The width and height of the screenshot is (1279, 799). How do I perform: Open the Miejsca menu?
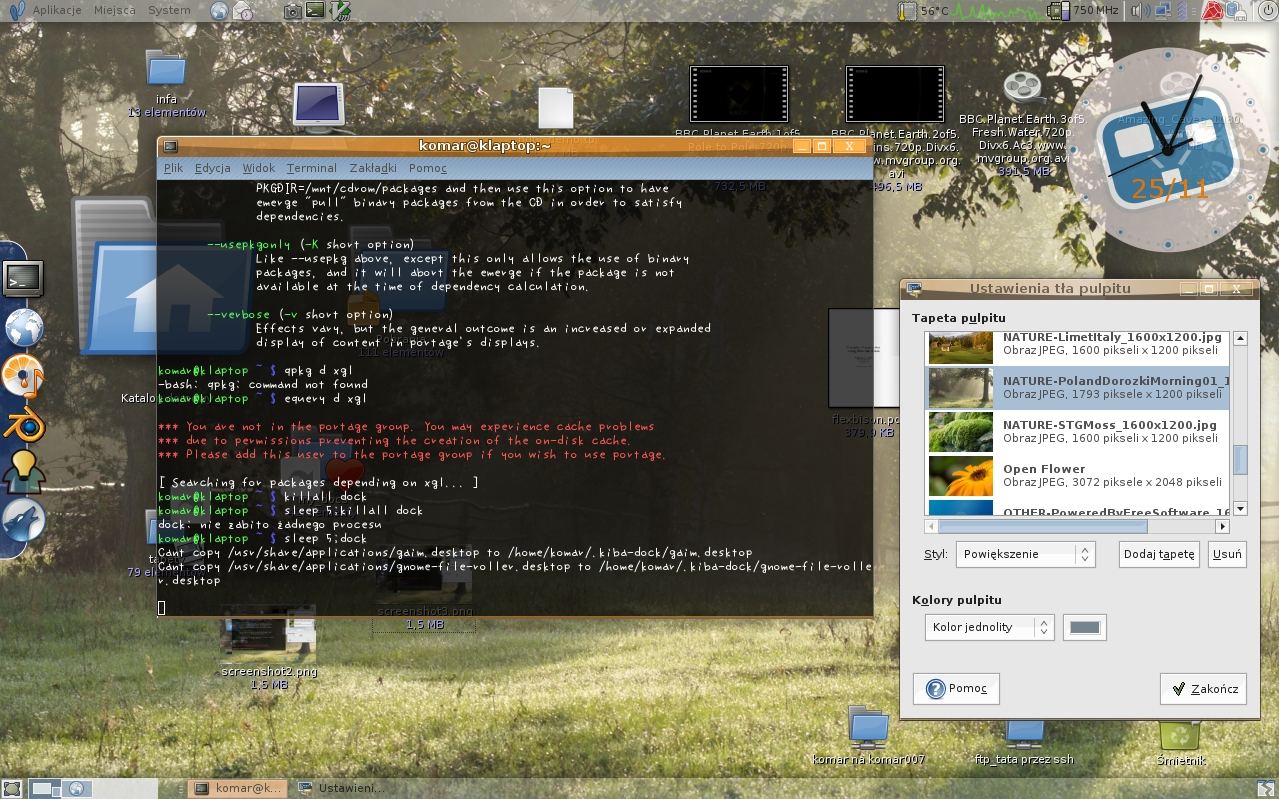[115, 11]
